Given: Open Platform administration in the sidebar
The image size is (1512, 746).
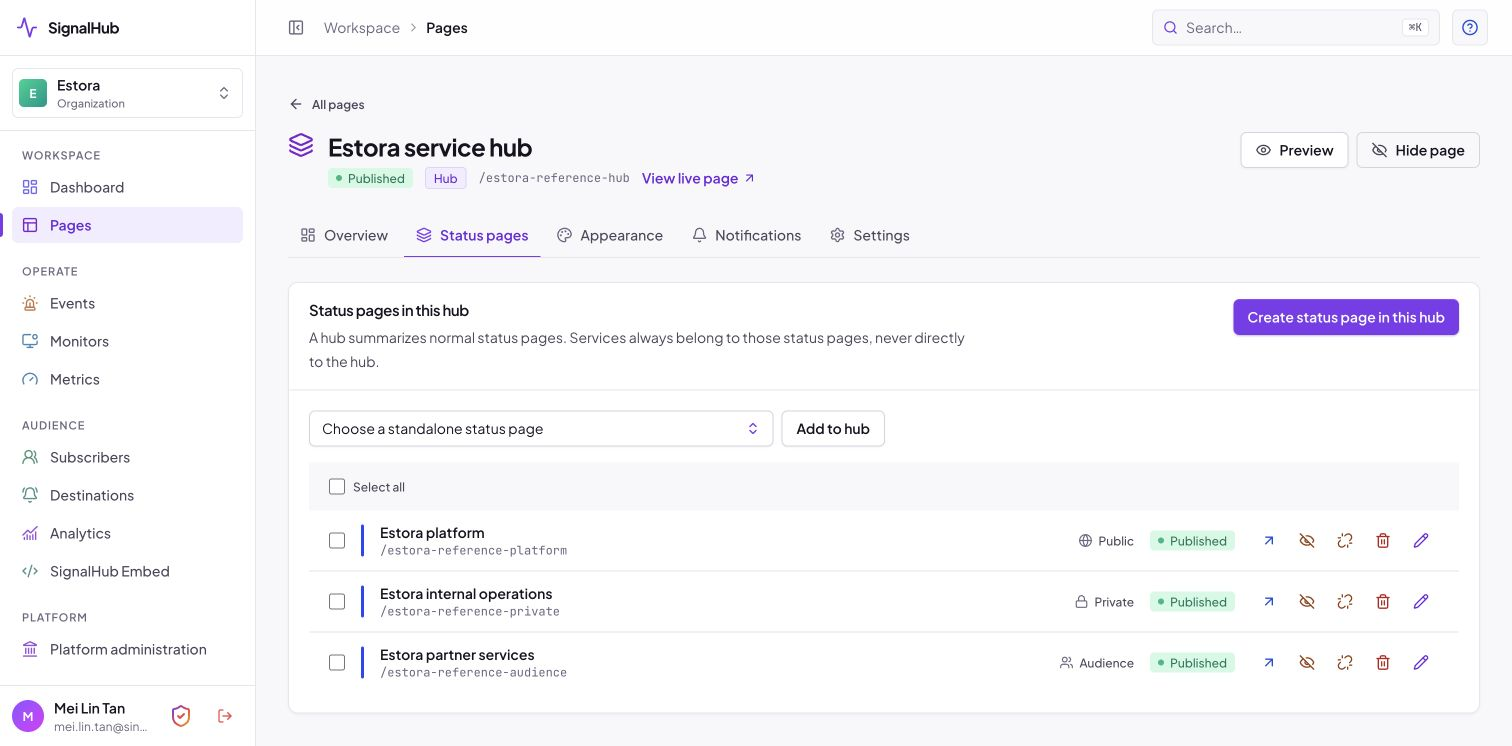Looking at the screenshot, I should (127, 649).
